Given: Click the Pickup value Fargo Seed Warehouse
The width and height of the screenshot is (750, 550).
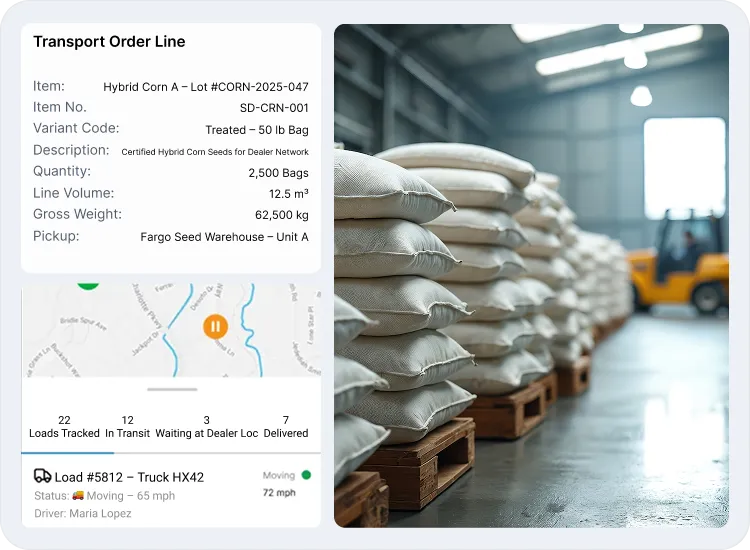Looking at the screenshot, I should click(x=224, y=237).
